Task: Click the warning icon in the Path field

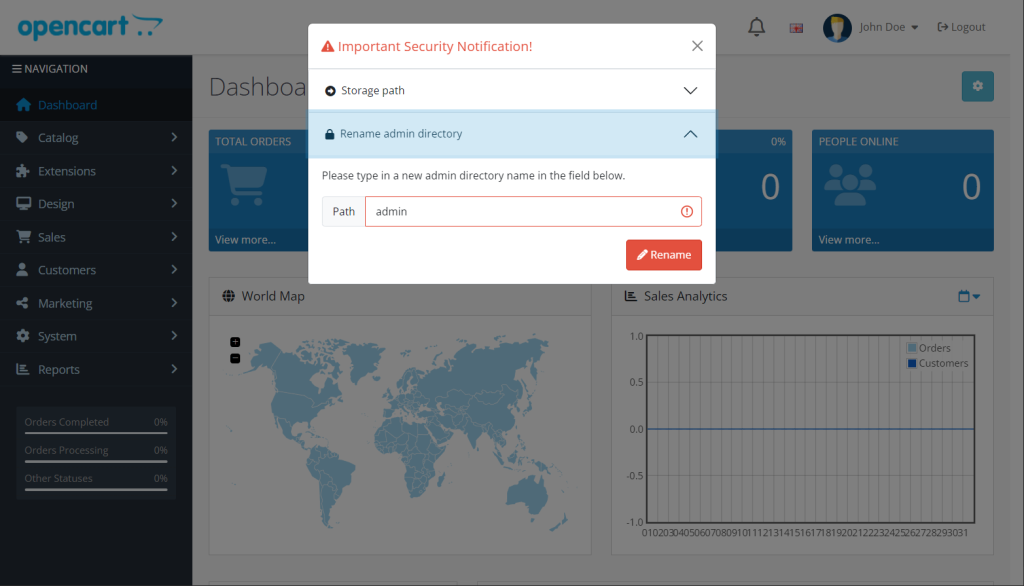Action: coord(686,211)
